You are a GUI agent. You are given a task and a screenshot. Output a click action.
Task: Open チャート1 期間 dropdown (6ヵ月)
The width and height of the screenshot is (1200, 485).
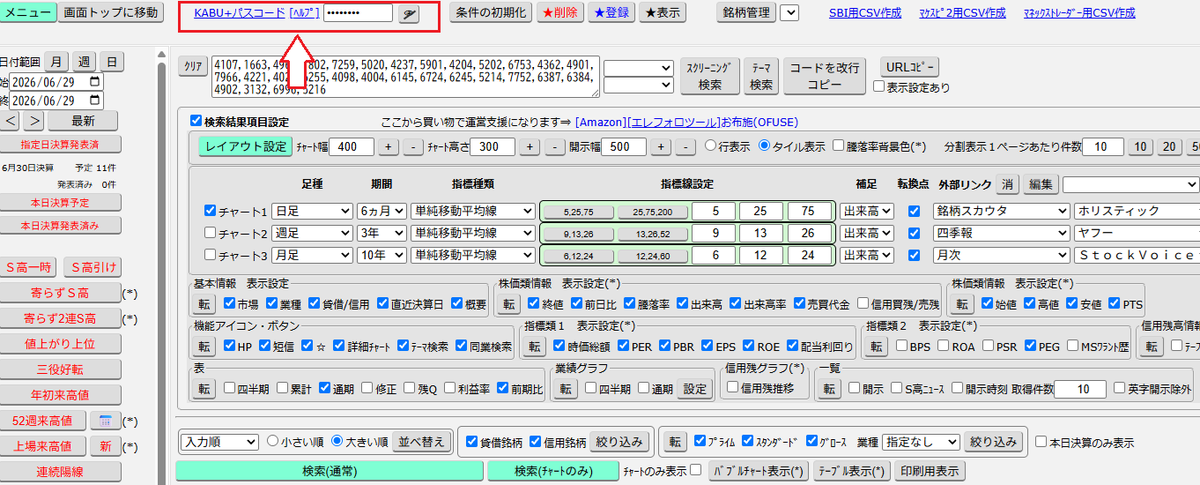(381, 211)
